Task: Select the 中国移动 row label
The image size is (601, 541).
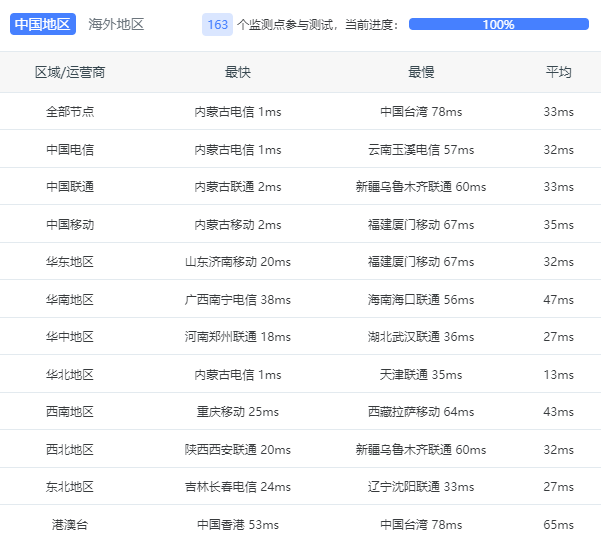Action: pyautogui.click(x=70, y=225)
